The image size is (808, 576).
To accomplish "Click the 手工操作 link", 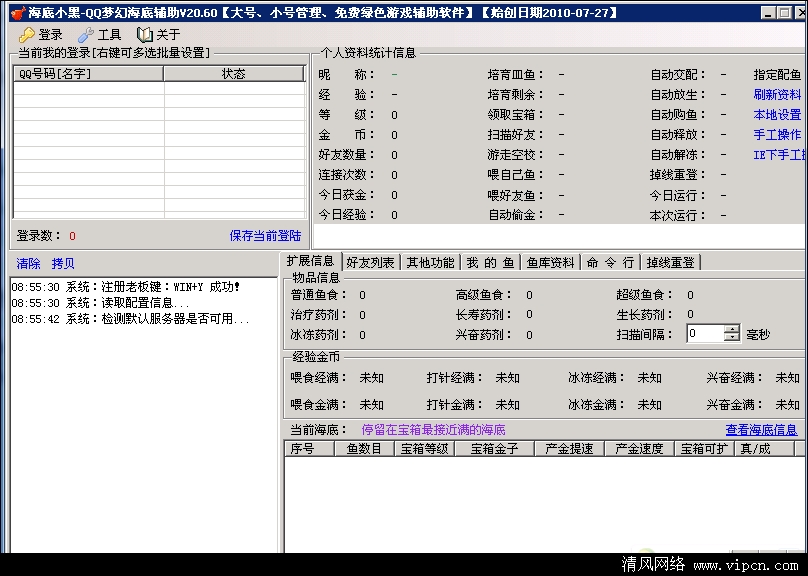I will pos(777,135).
